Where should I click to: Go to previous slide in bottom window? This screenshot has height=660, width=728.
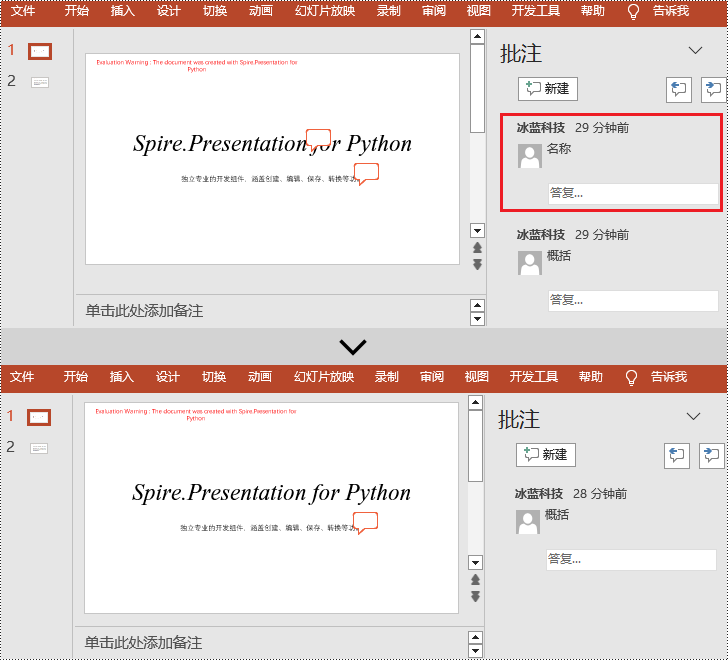(475, 580)
